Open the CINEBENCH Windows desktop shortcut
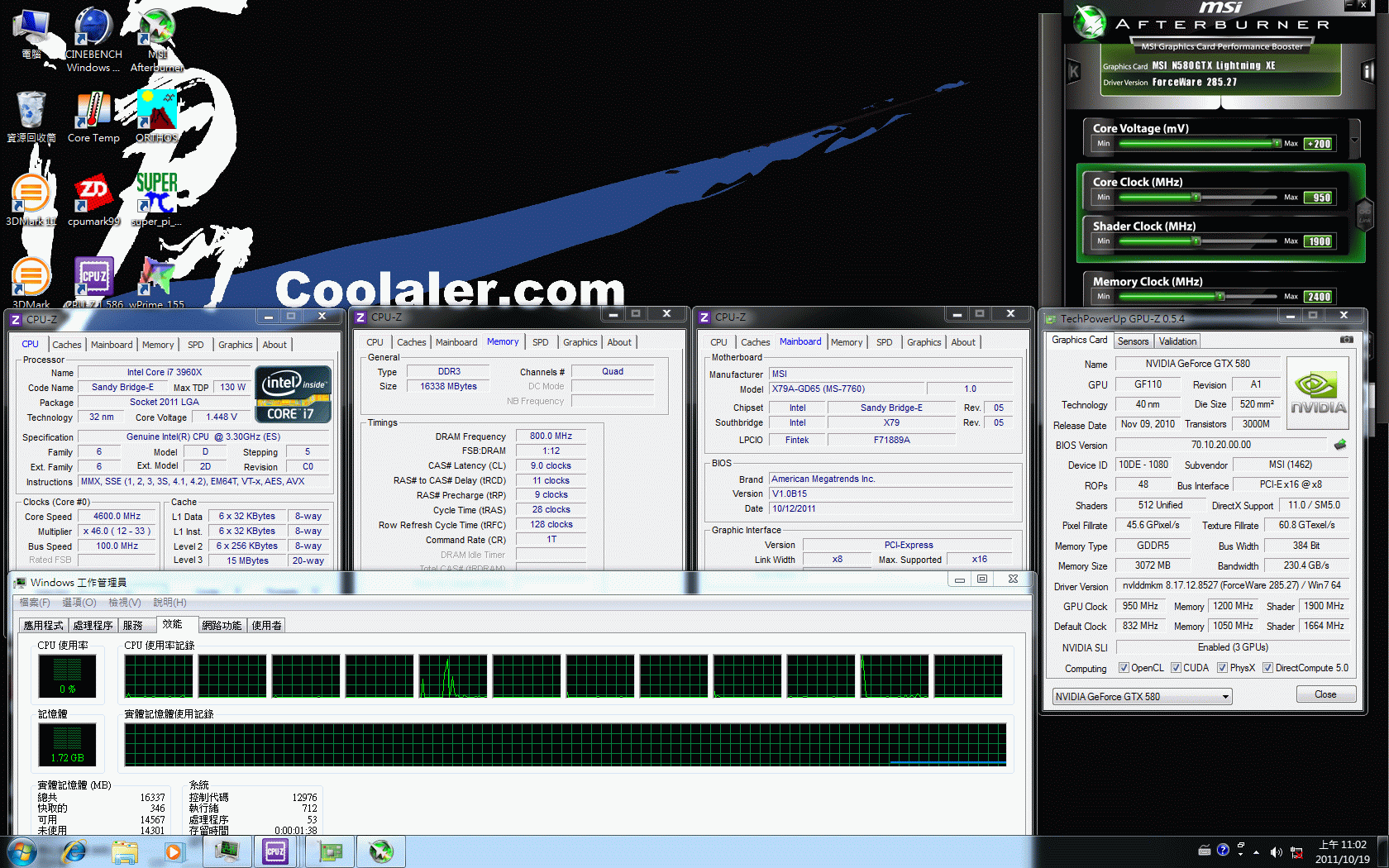 93,40
